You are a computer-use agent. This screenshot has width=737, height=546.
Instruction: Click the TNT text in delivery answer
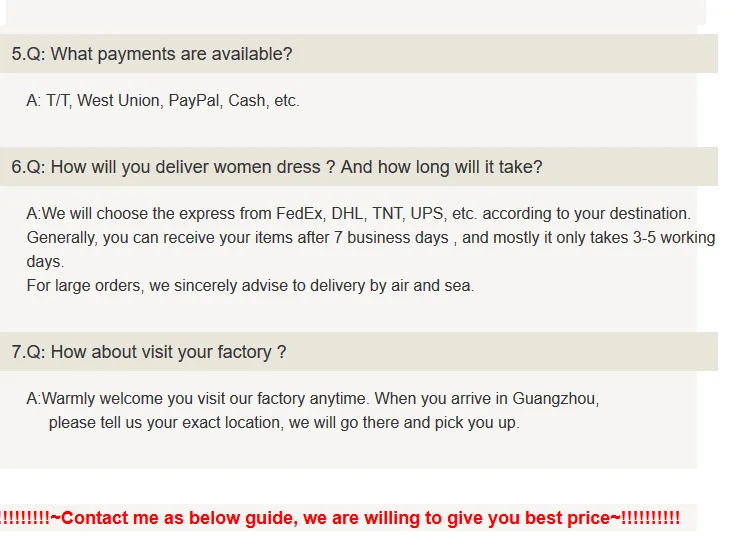point(395,214)
